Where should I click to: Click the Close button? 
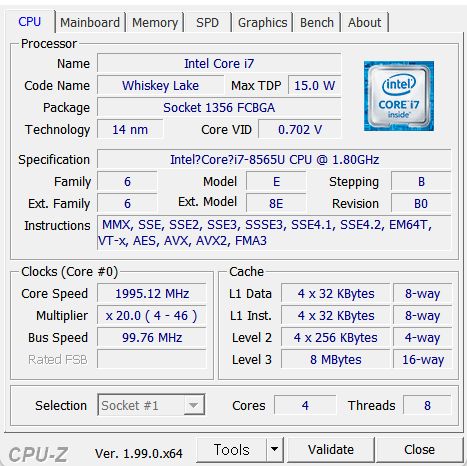click(419, 449)
